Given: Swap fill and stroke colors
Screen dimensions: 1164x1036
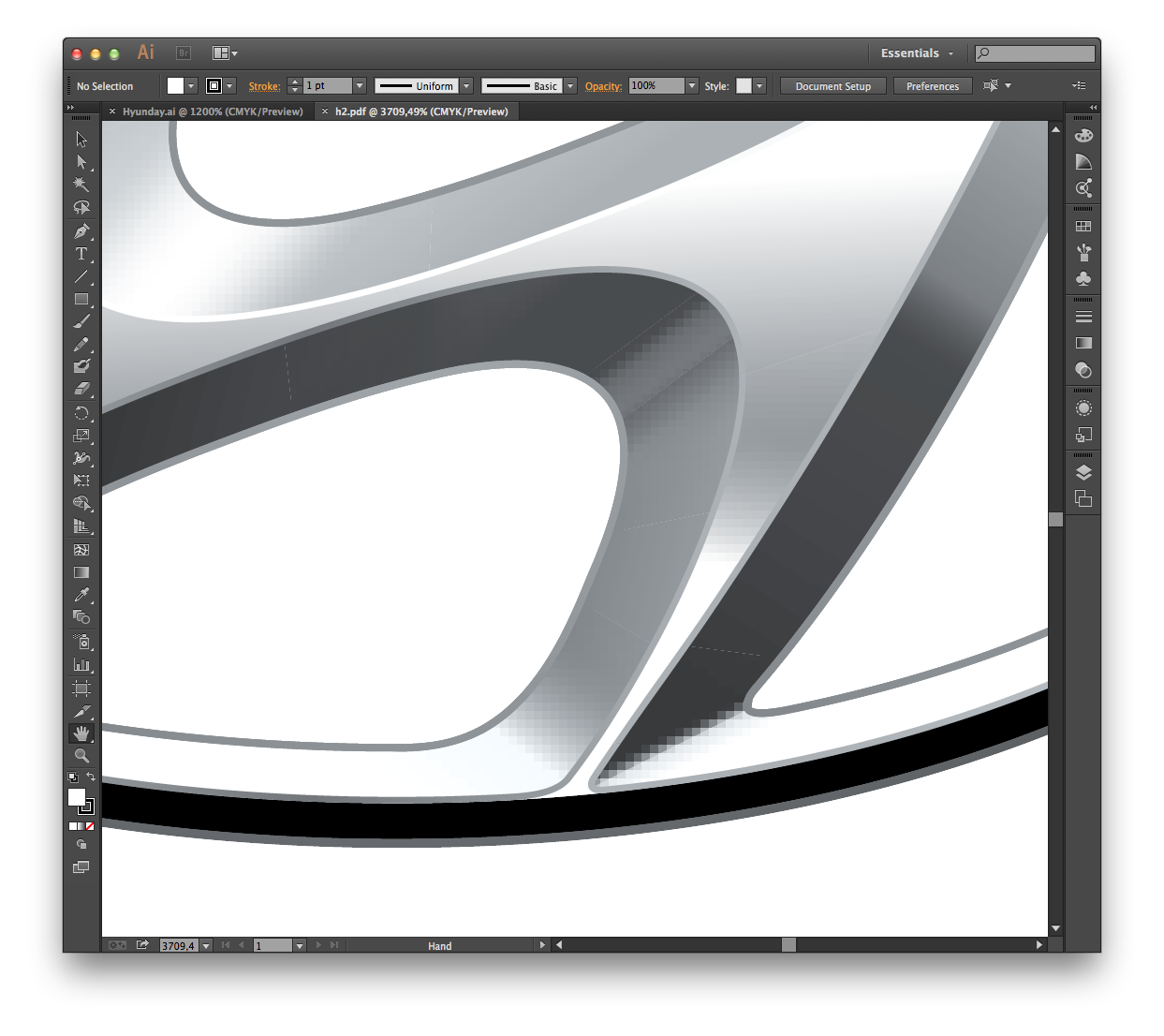Looking at the screenshot, I should [91, 777].
